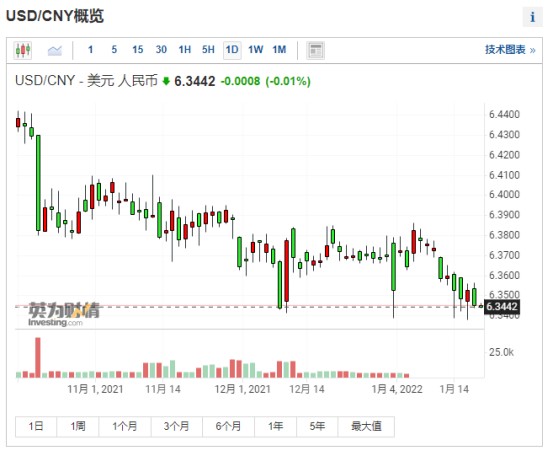Choose the 30 minute interval

pos(161,50)
